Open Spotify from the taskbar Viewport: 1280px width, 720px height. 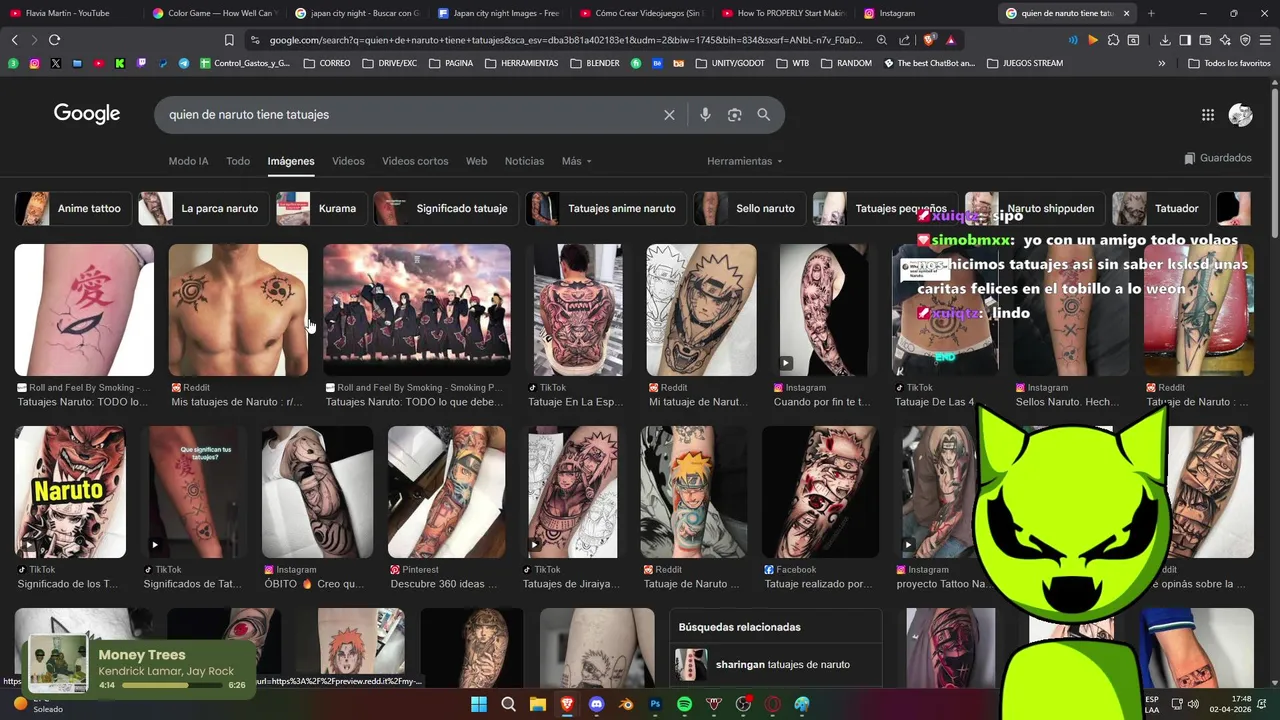[x=684, y=704]
